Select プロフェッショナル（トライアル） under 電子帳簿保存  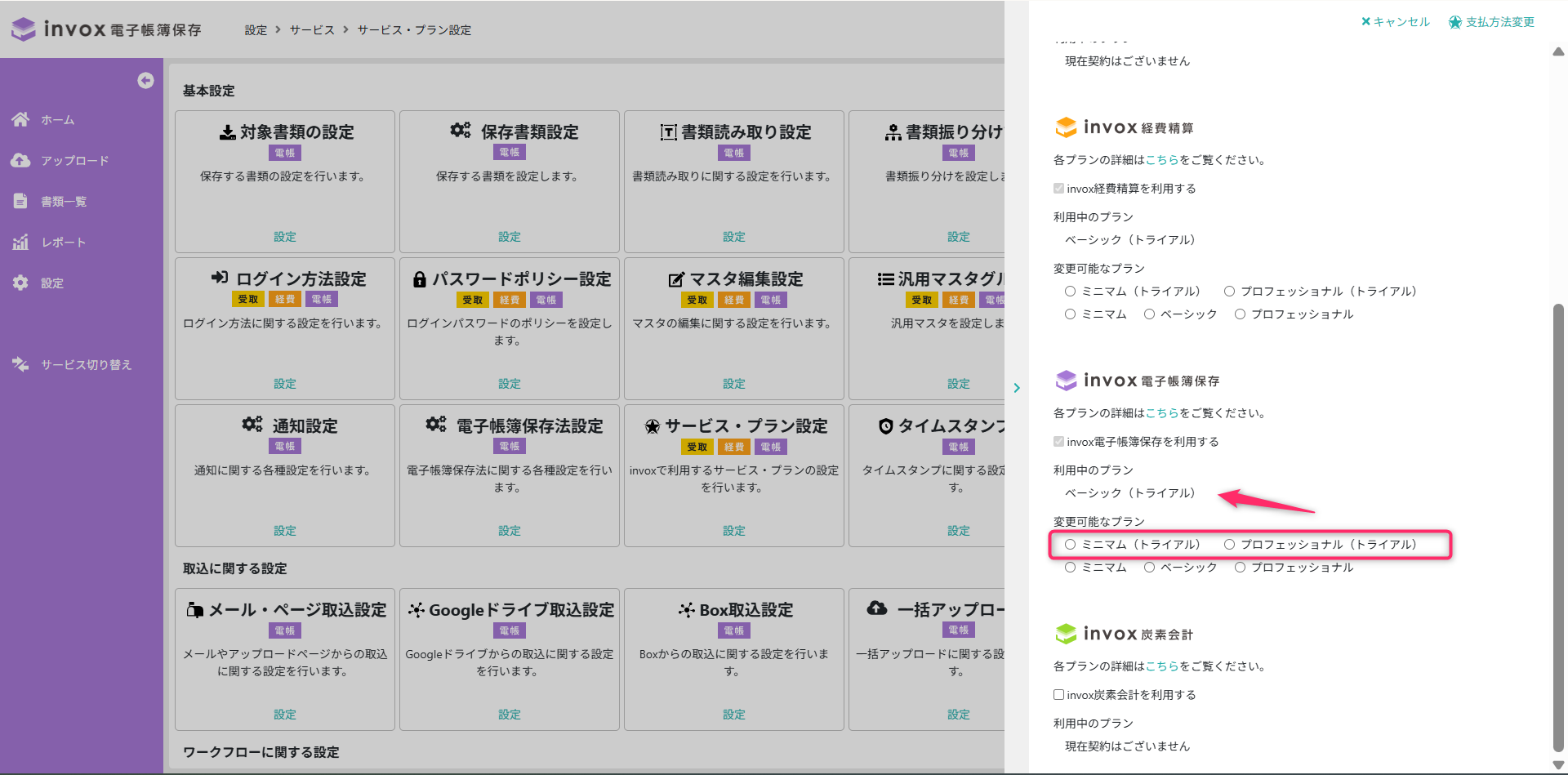pyautogui.click(x=1229, y=545)
